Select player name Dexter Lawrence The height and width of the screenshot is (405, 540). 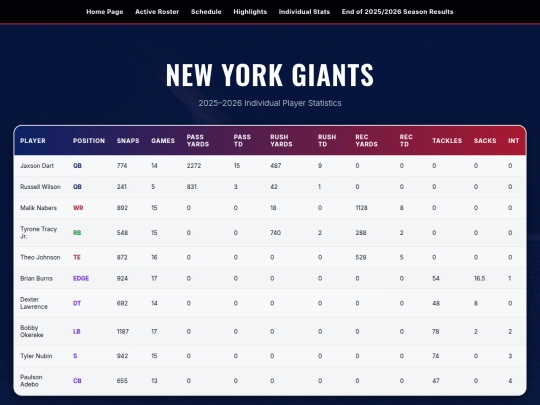pos(34,303)
